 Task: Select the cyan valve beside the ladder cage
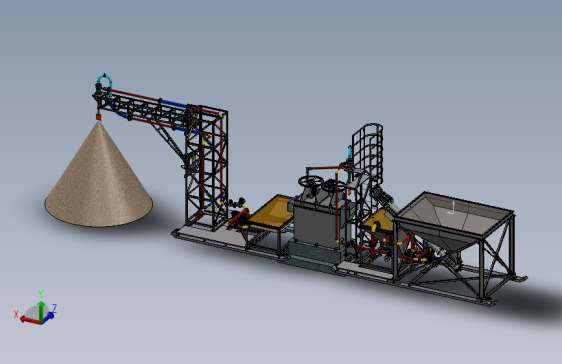(x=350, y=152)
